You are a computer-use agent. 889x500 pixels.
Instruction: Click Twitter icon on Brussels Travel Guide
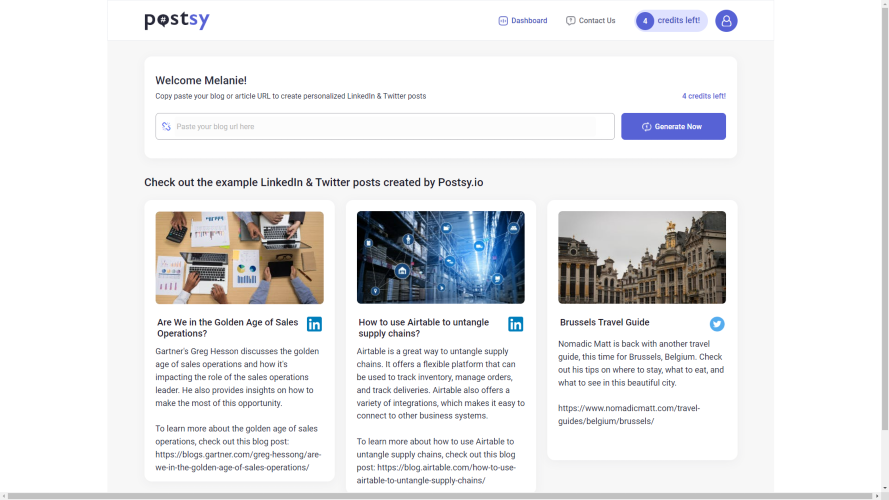pyautogui.click(x=717, y=324)
